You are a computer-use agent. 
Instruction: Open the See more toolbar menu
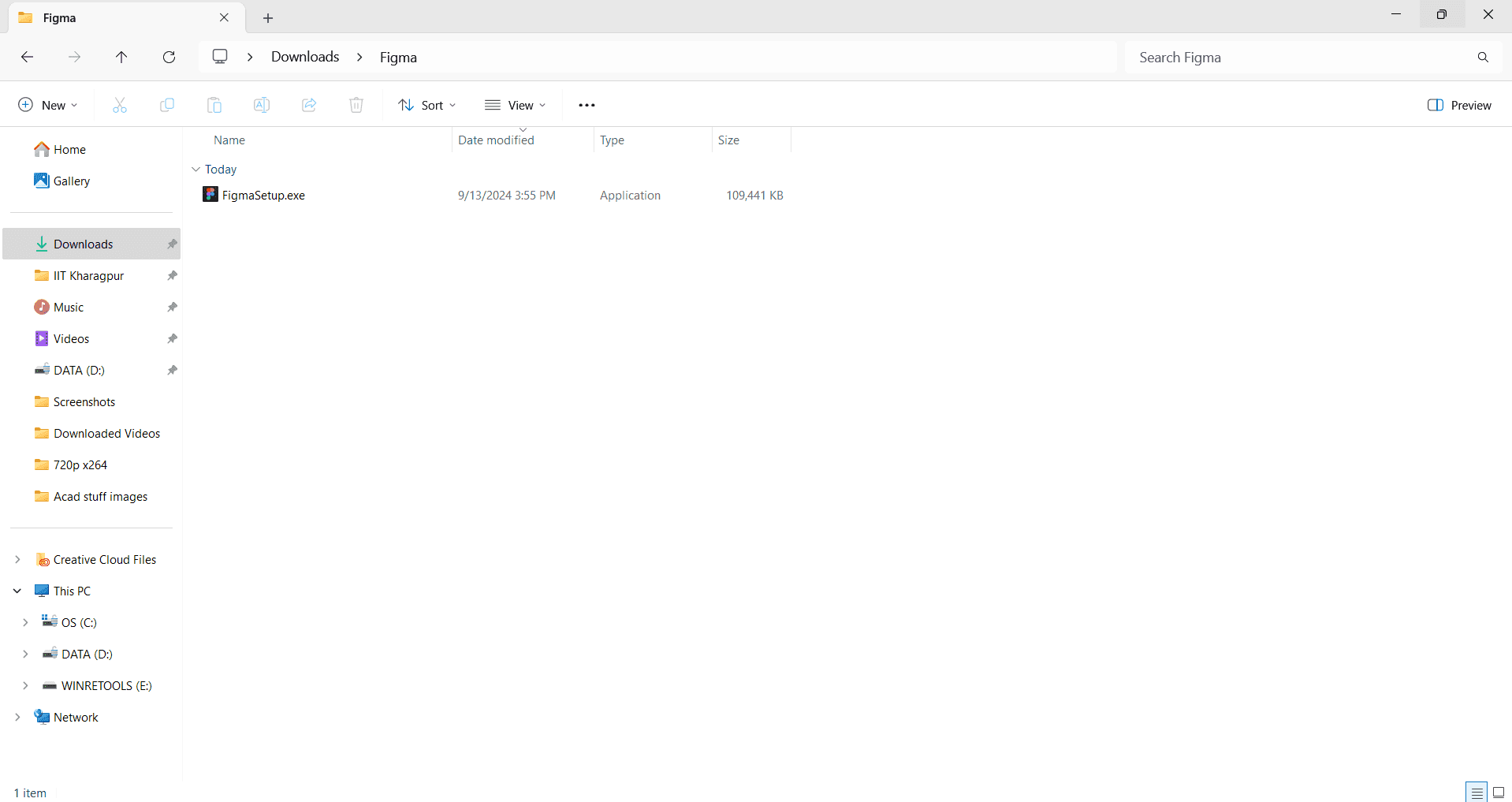pos(587,104)
